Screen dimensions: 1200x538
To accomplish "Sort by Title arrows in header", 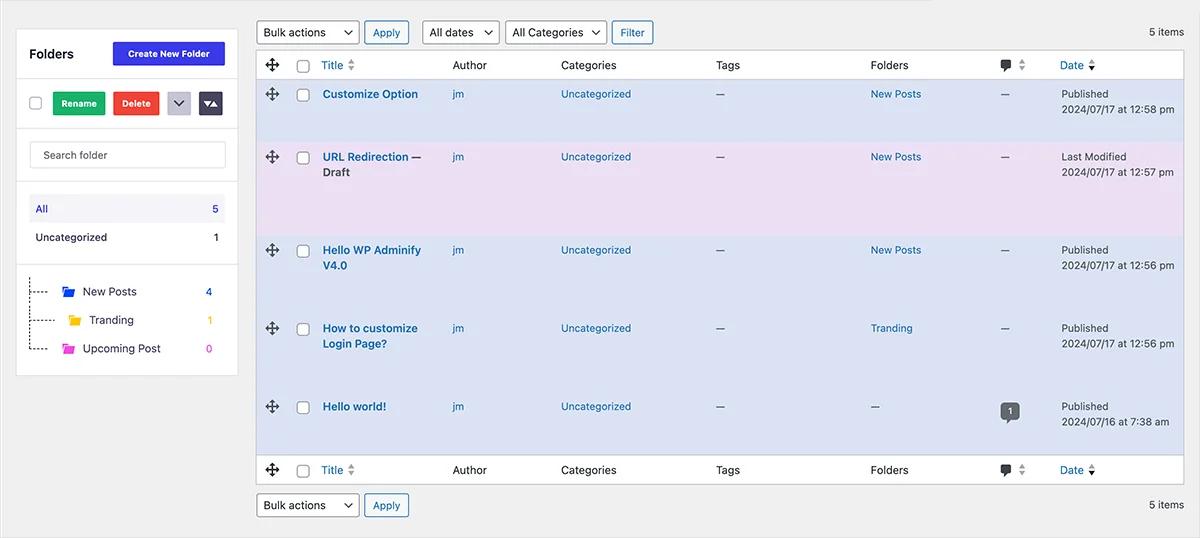I will 351,65.
